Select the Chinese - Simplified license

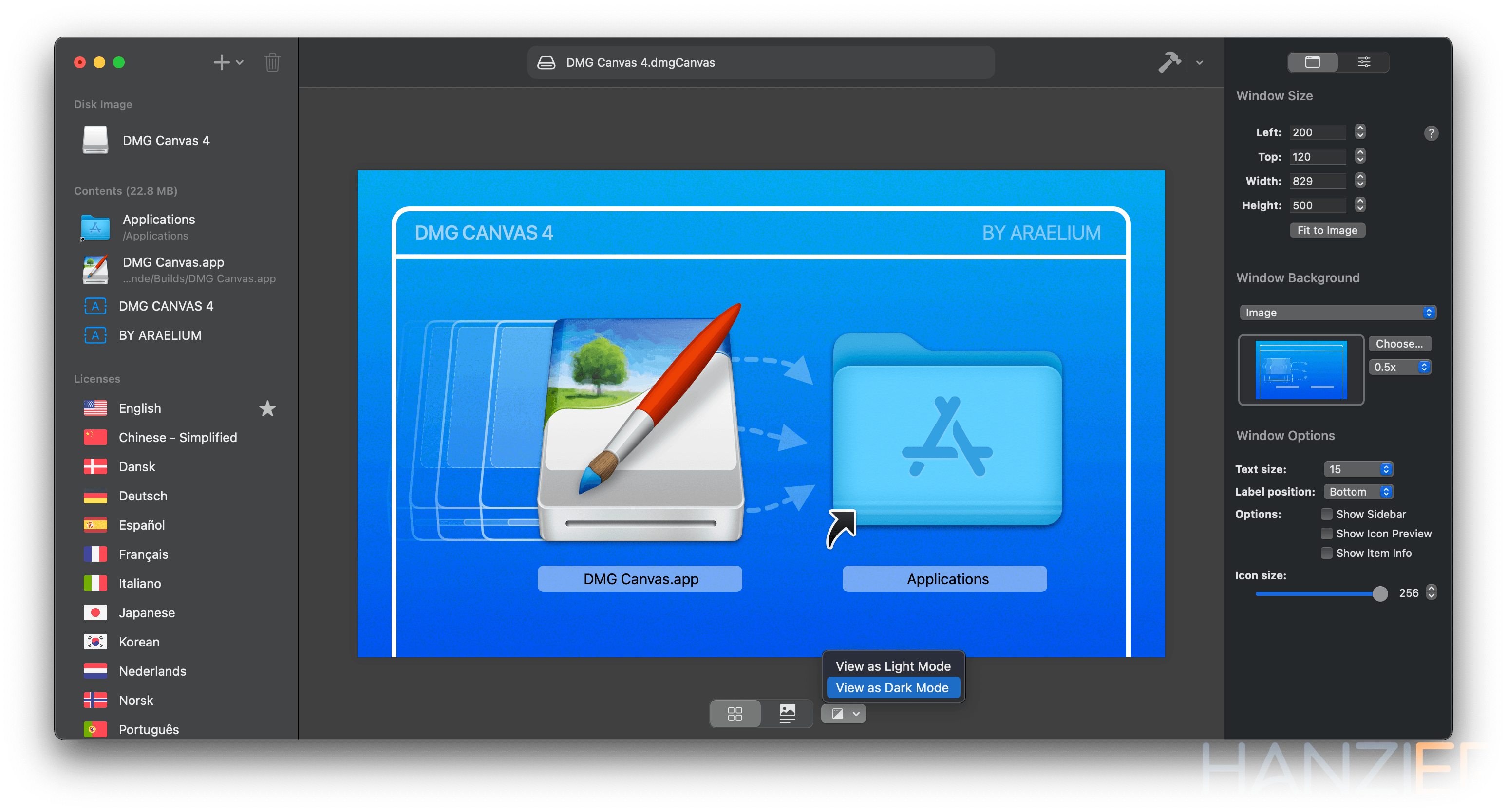[177, 437]
